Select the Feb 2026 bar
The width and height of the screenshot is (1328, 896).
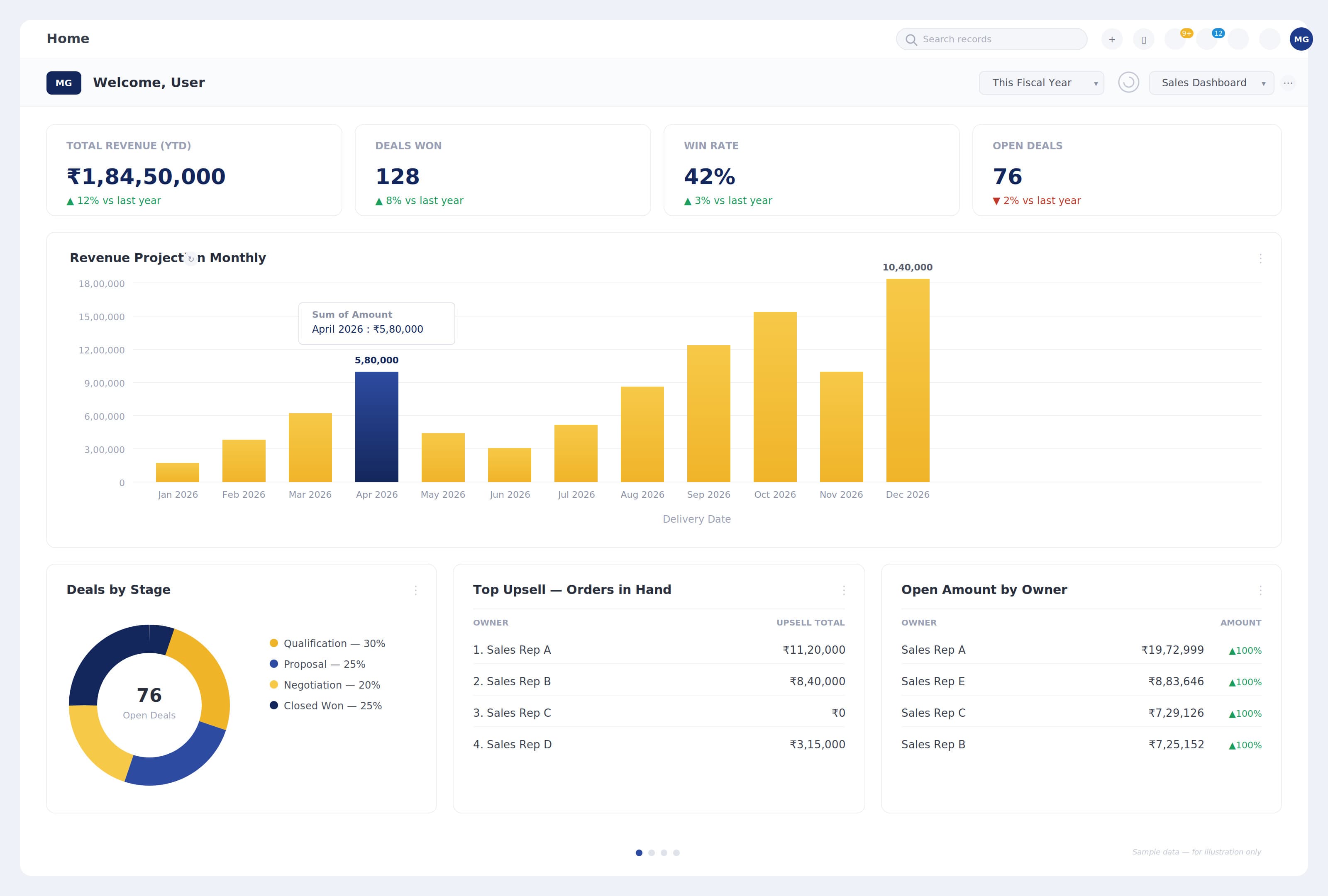point(244,461)
